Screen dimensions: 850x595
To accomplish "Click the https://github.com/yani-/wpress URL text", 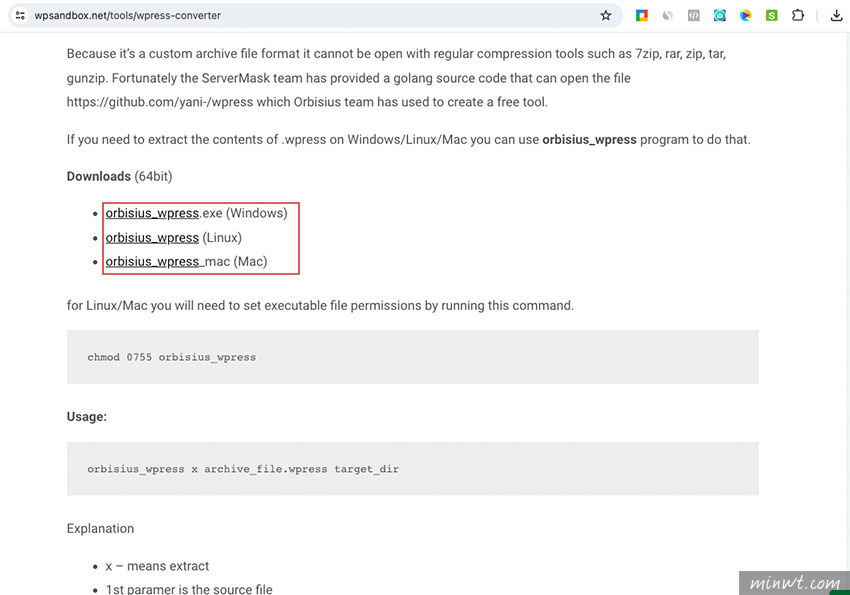I will pos(160,102).
